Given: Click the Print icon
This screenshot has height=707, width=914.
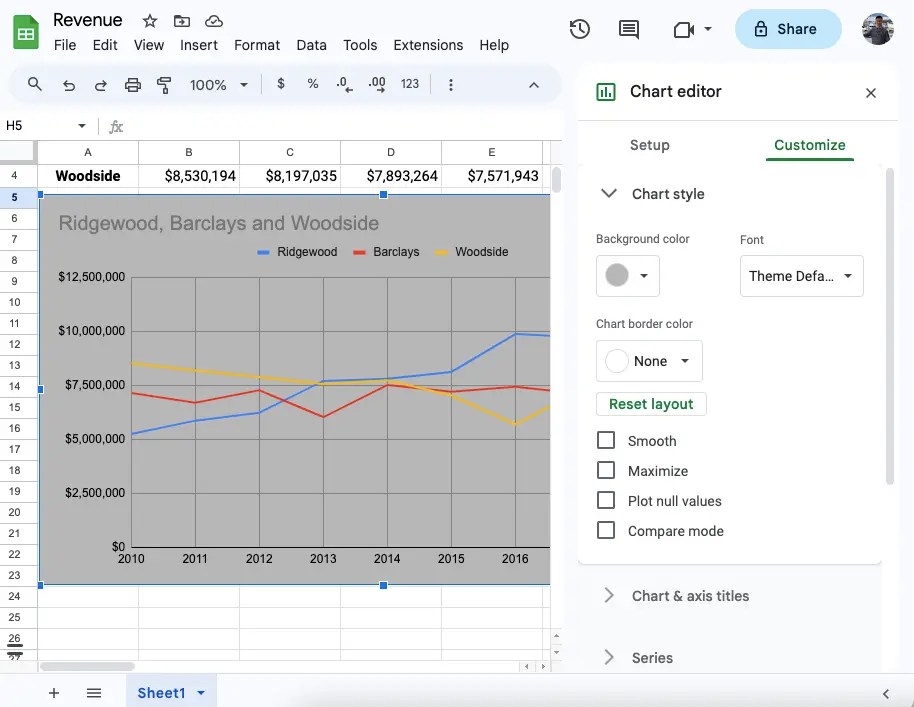Looking at the screenshot, I should (132, 84).
